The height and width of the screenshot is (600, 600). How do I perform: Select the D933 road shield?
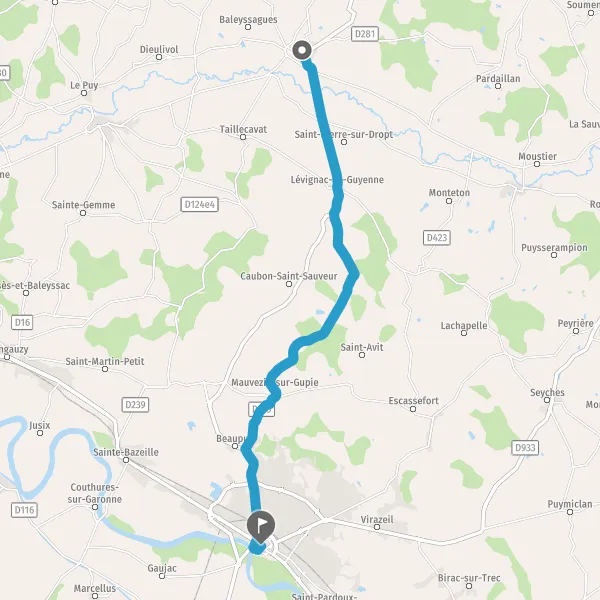coord(525,448)
